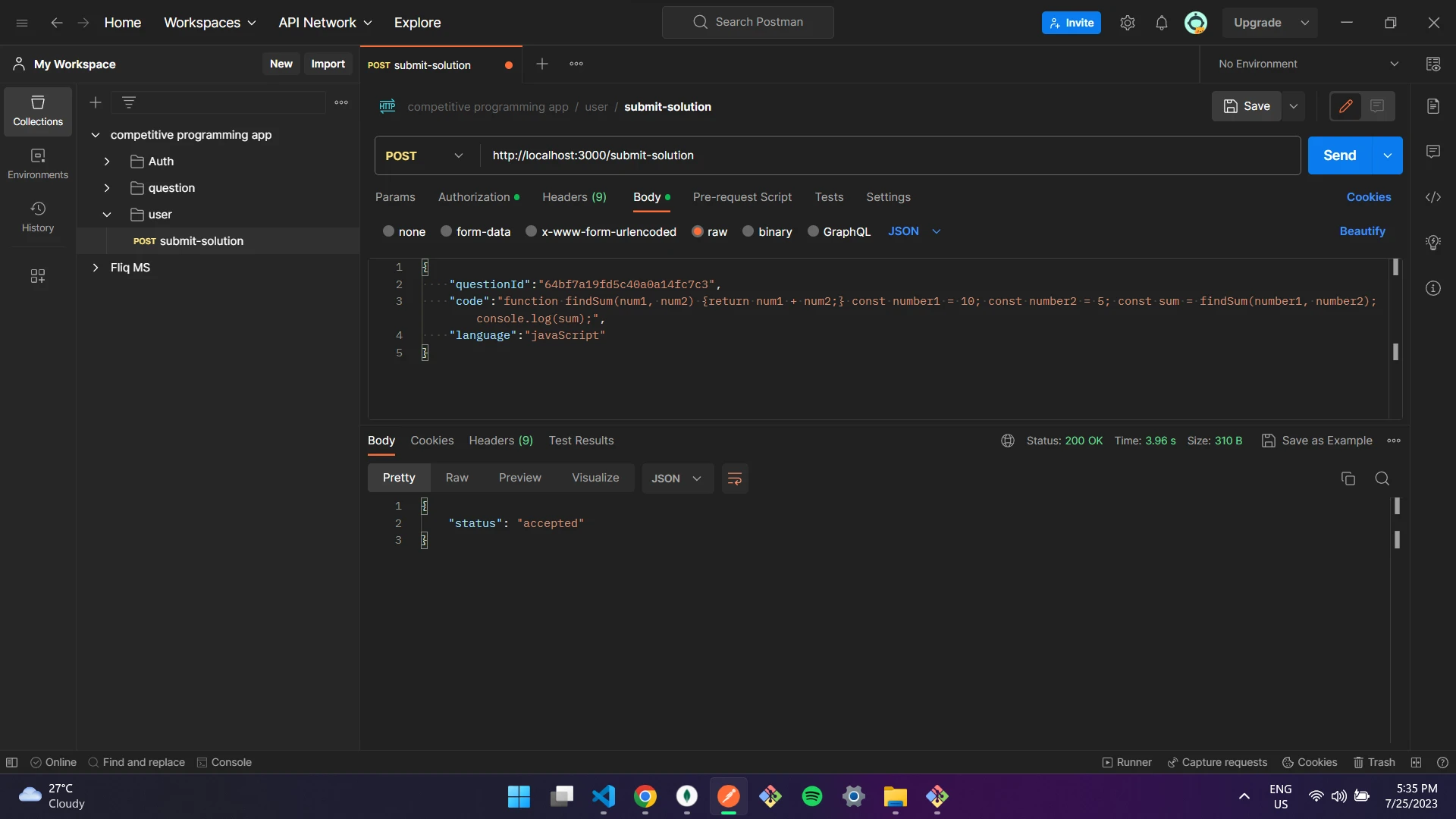The width and height of the screenshot is (1456, 819).
Task: Click the request URL field
Action: [890, 155]
